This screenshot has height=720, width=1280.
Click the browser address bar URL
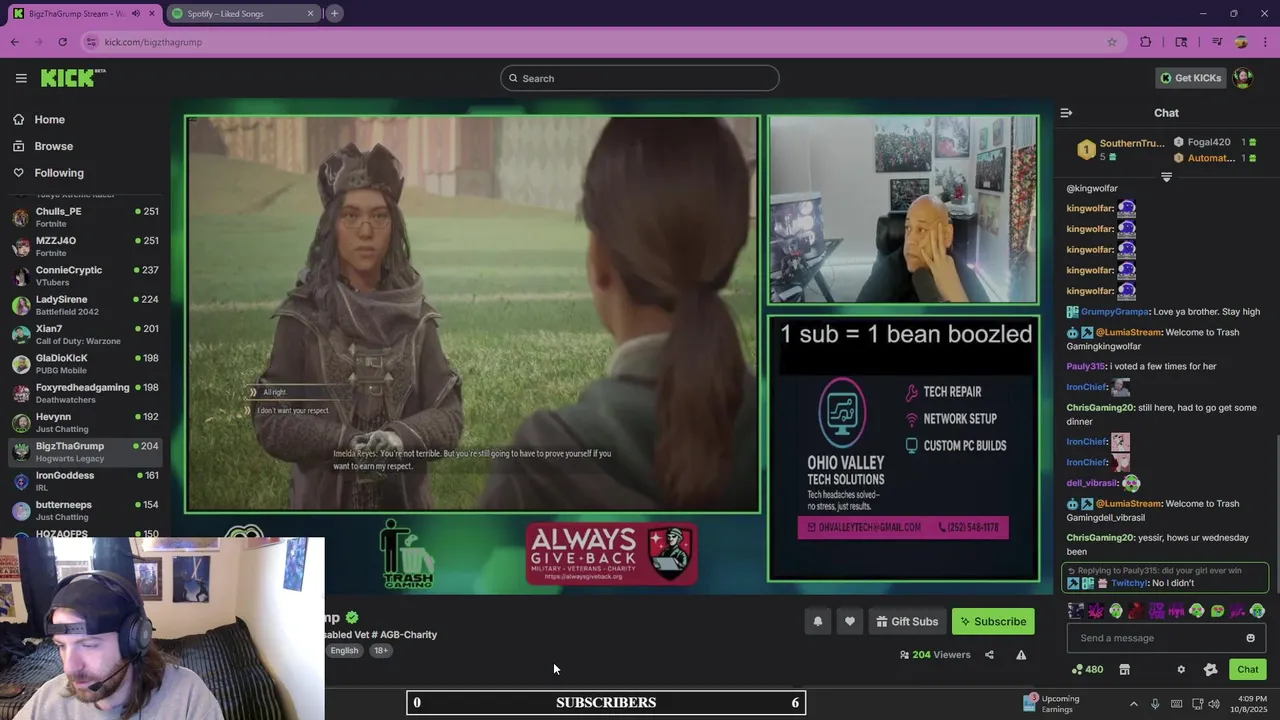153,42
